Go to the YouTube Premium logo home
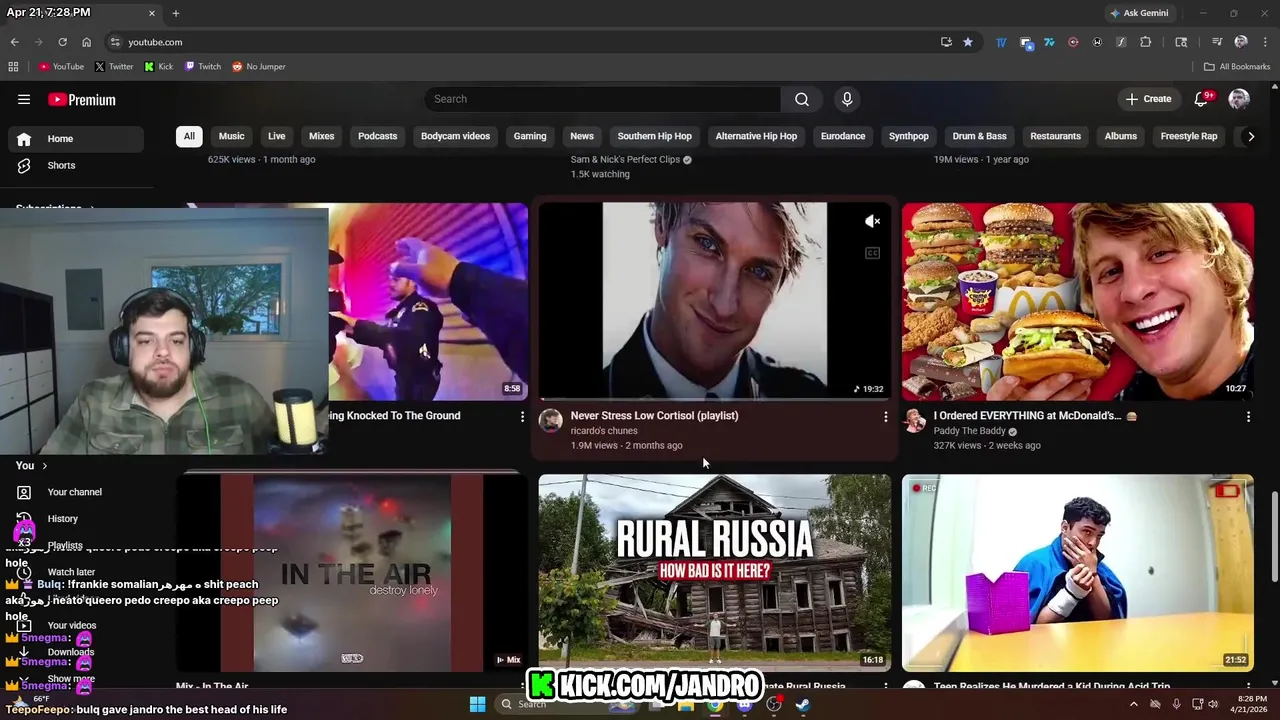 [82, 99]
